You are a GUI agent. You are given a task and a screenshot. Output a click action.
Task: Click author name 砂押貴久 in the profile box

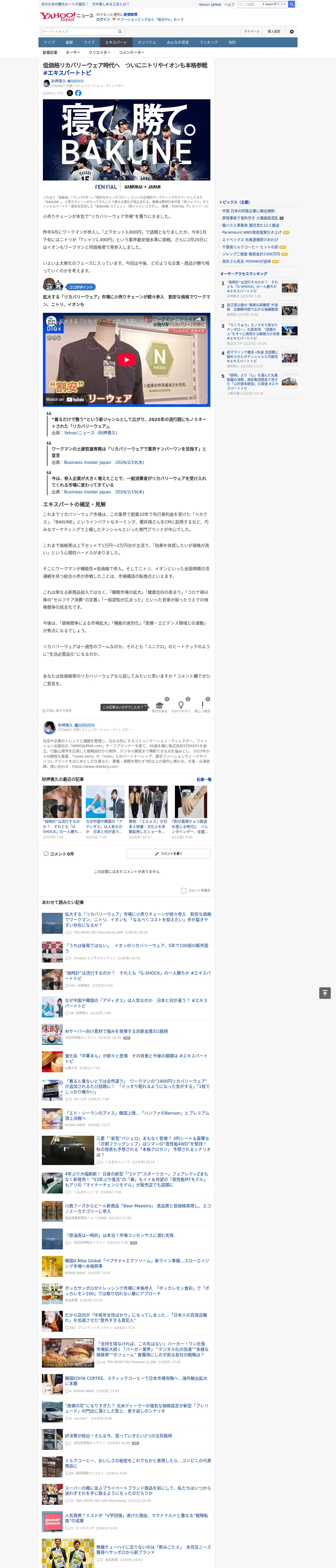pos(65,725)
